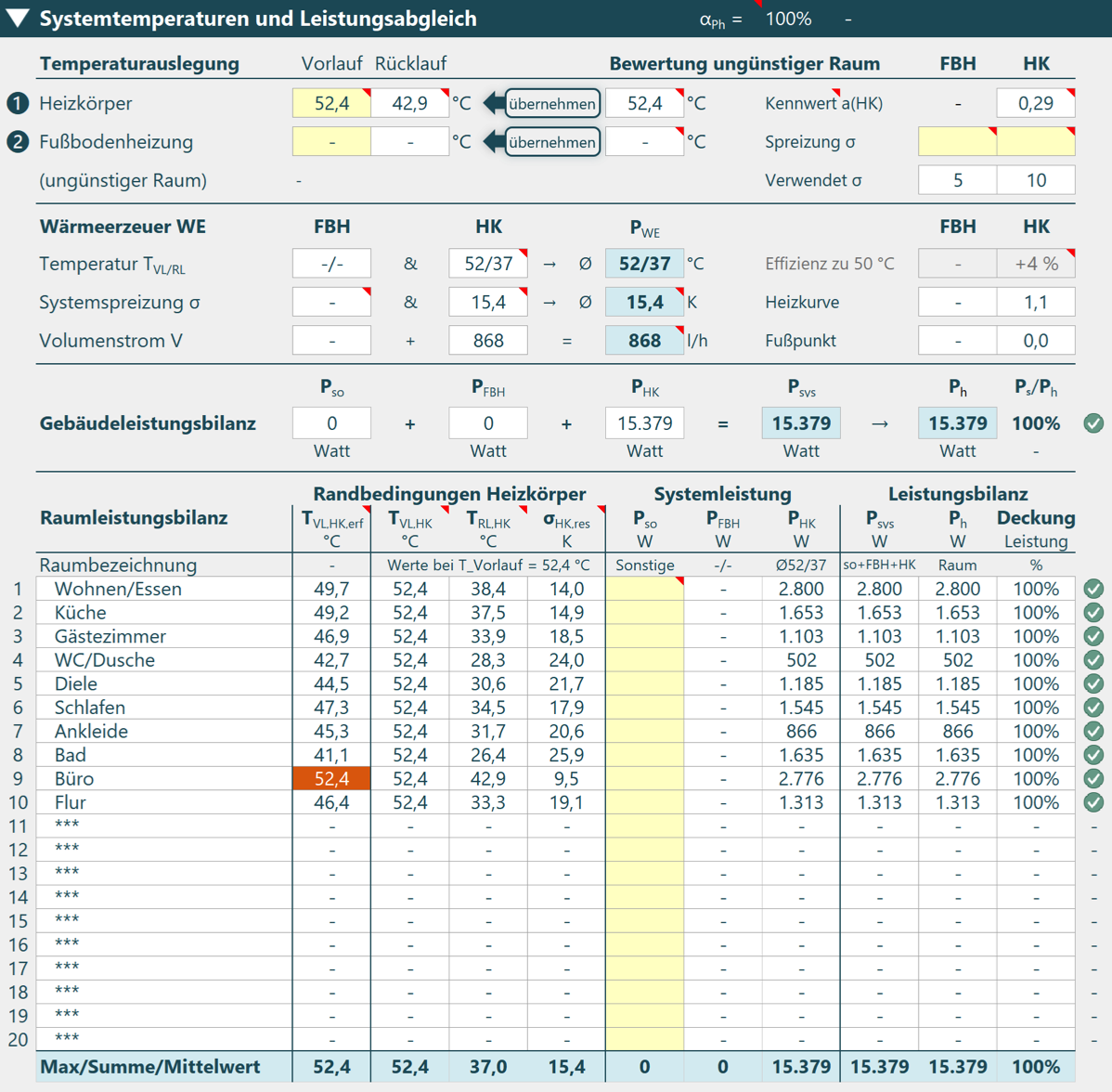Select the Verwendet σ HK value 10
Image resolution: width=1112 pixels, height=1092 pixels.
click(x=1036, y=180)
